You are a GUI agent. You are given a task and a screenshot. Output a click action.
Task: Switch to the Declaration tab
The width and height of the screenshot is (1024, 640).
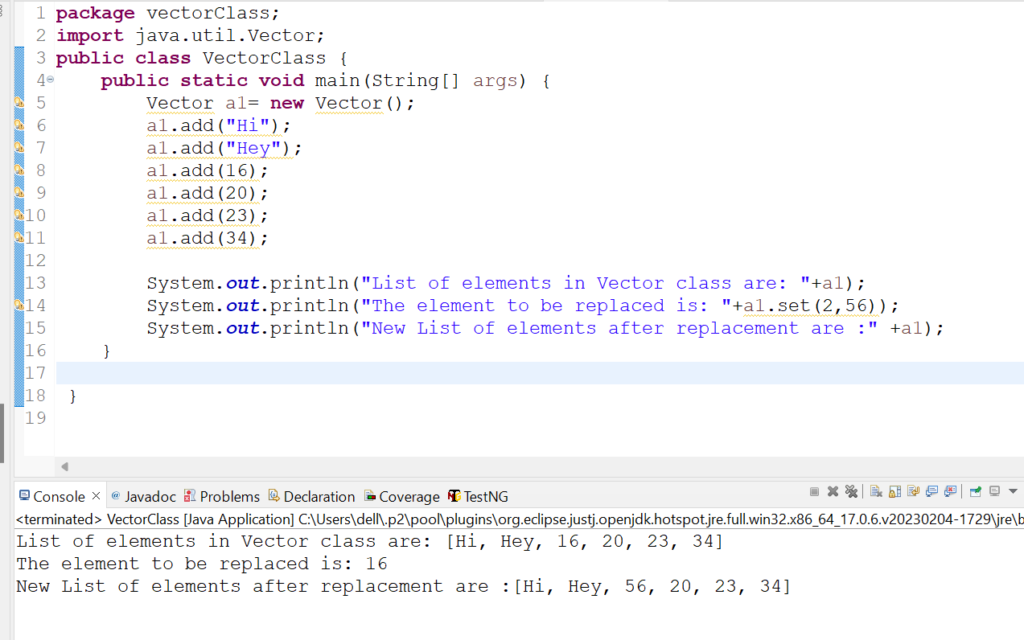click(x=312, y=496)
